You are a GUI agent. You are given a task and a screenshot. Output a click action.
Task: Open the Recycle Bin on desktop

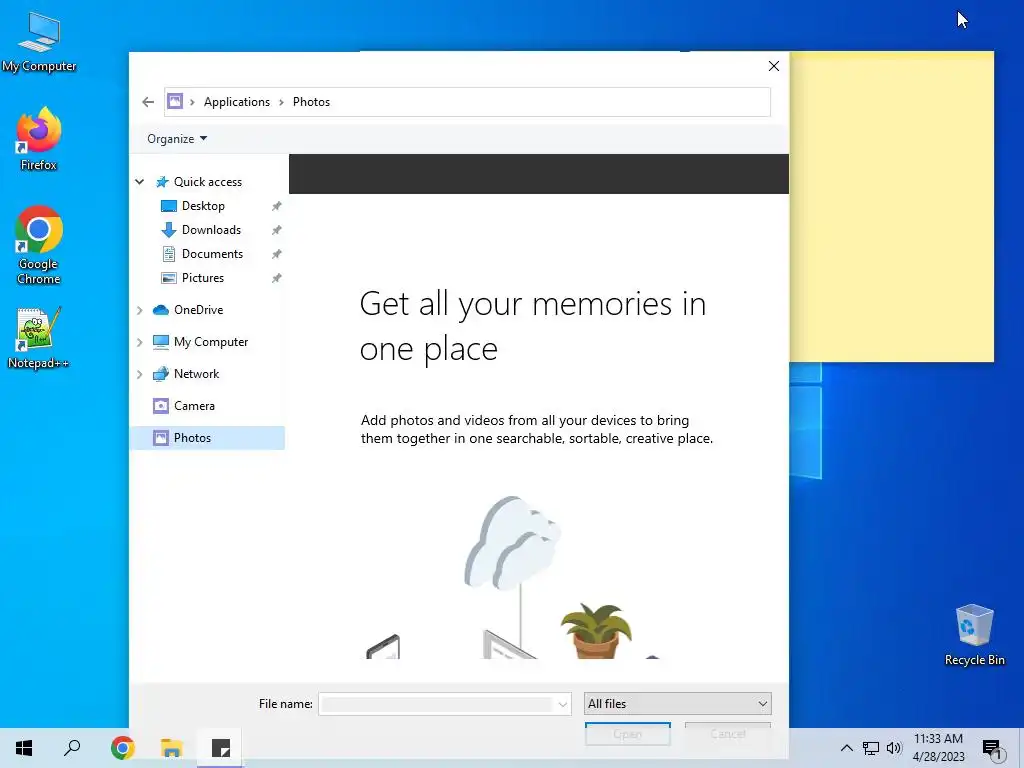[974, 635]
